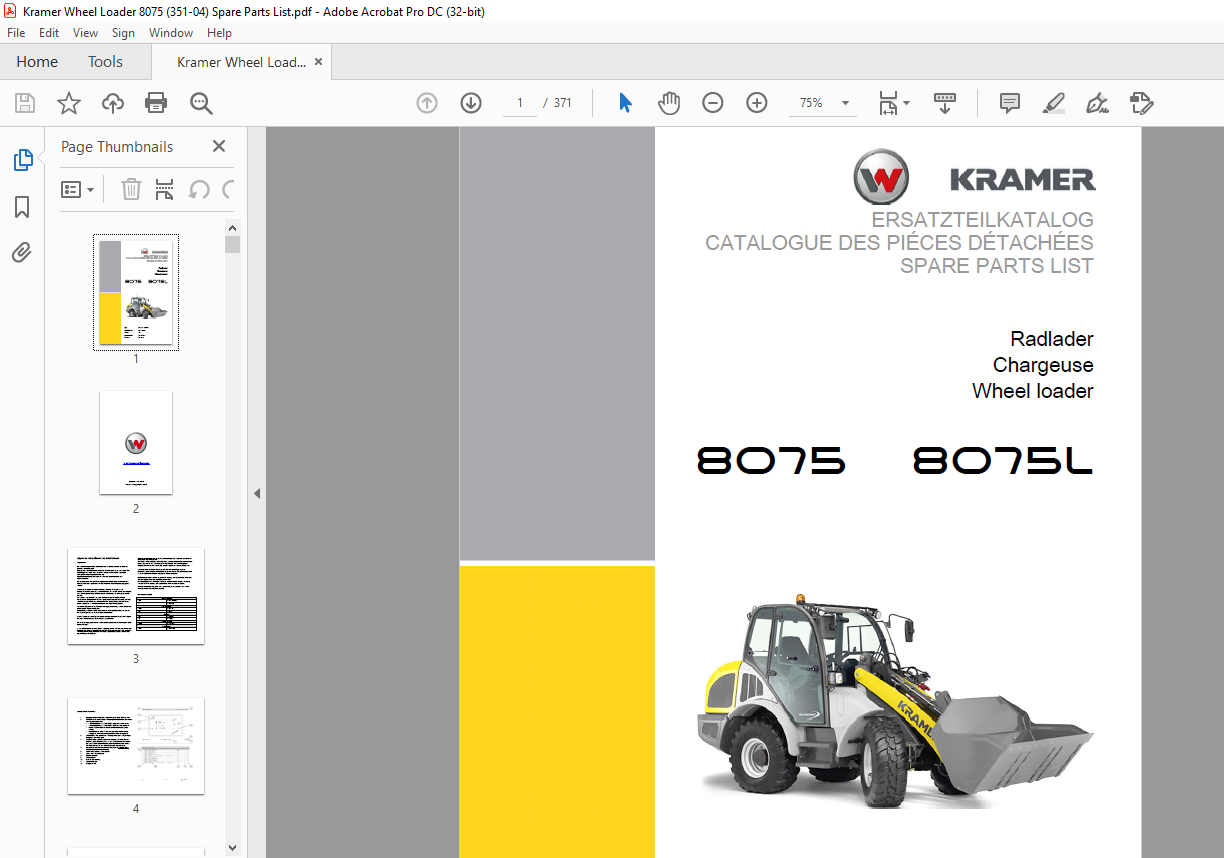1224x858 pixels.
Task: Open the Bookmarks panel
Action: pyautogui.click(x=22, y=207)
